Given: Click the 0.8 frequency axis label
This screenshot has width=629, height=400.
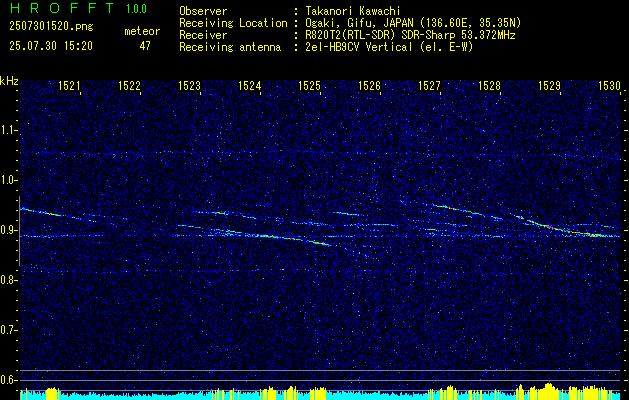Looking at the screenshot, I should click(9, 280).
